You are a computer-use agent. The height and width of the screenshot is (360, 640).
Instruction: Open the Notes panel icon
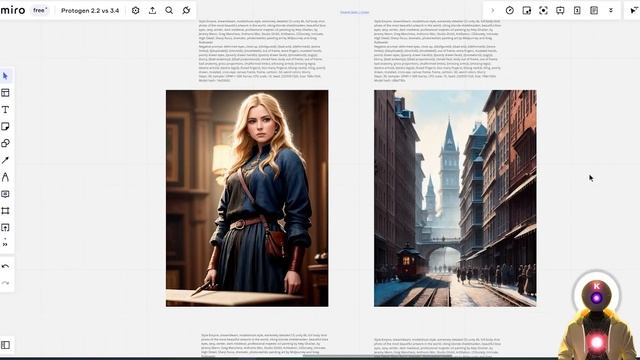(594, 11)
